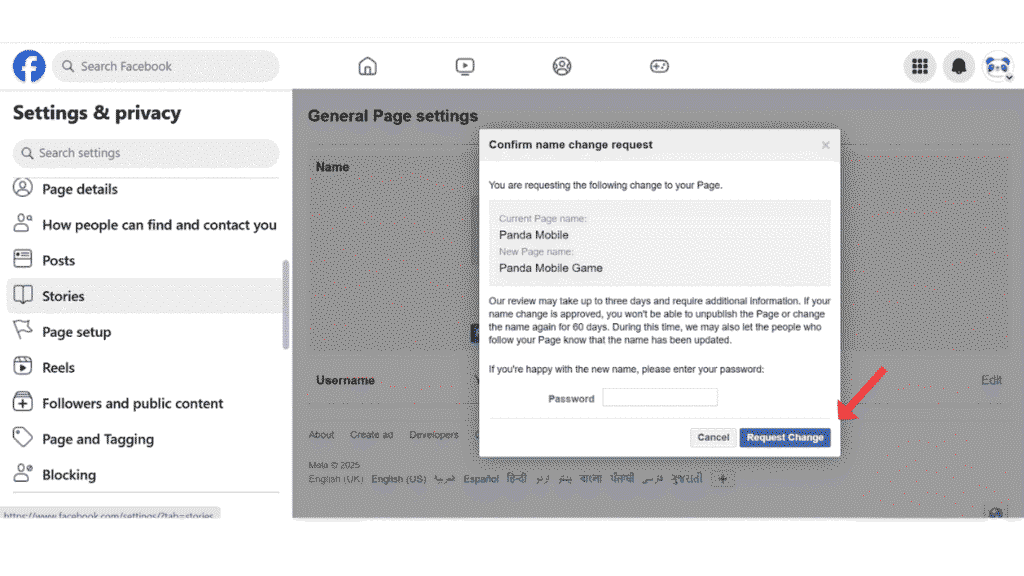This screenshot has height=576, width=1024.
Task: Close the Confirm name change dialog
Action: click(825, 145)
